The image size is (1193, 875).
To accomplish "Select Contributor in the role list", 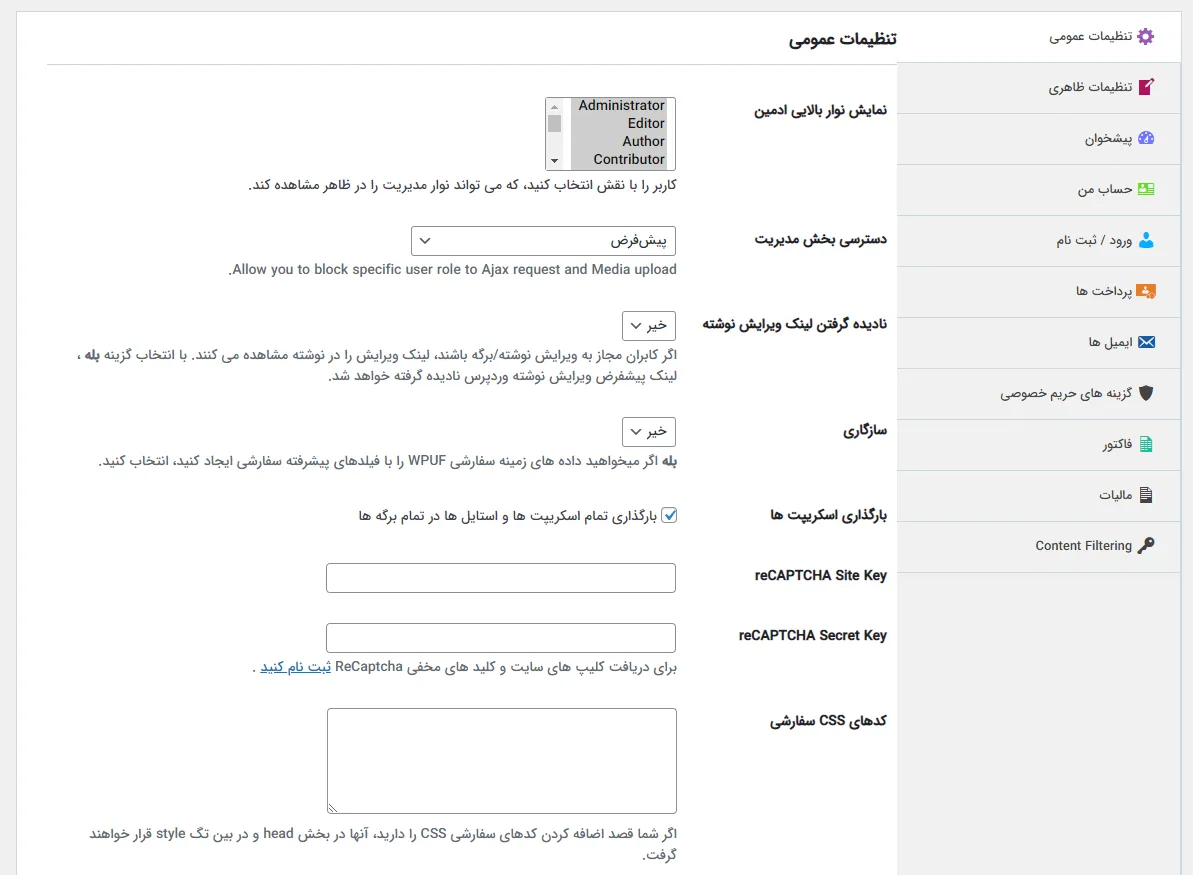I will point(619,160).
